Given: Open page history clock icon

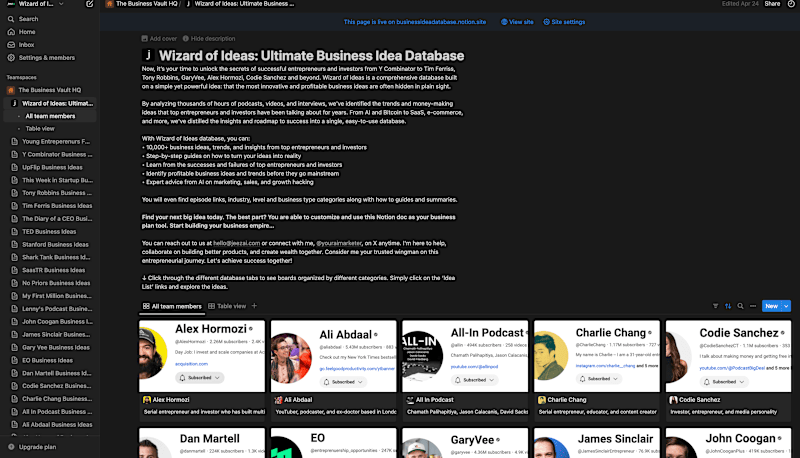Looking at the screenshot, I should click(x=791, y=4).
